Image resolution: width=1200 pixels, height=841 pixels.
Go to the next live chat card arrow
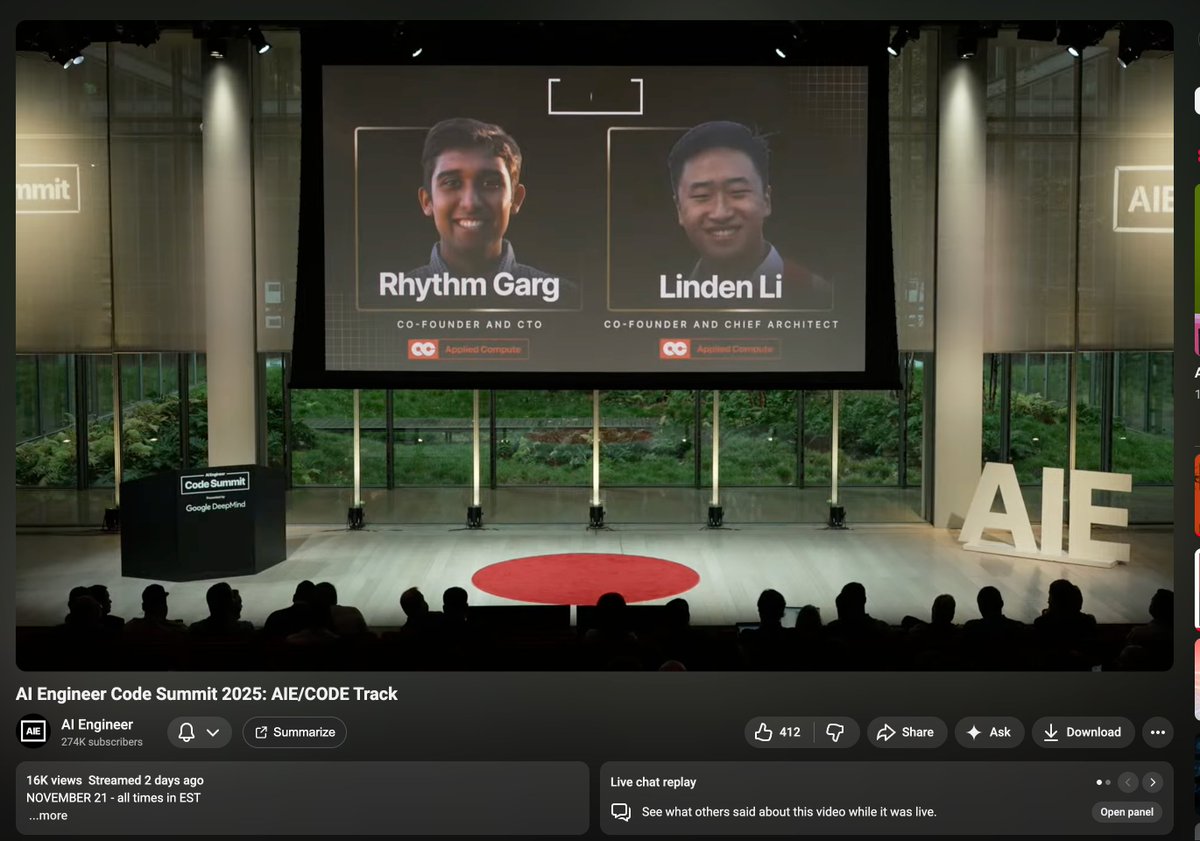[x=1153, y=782]
